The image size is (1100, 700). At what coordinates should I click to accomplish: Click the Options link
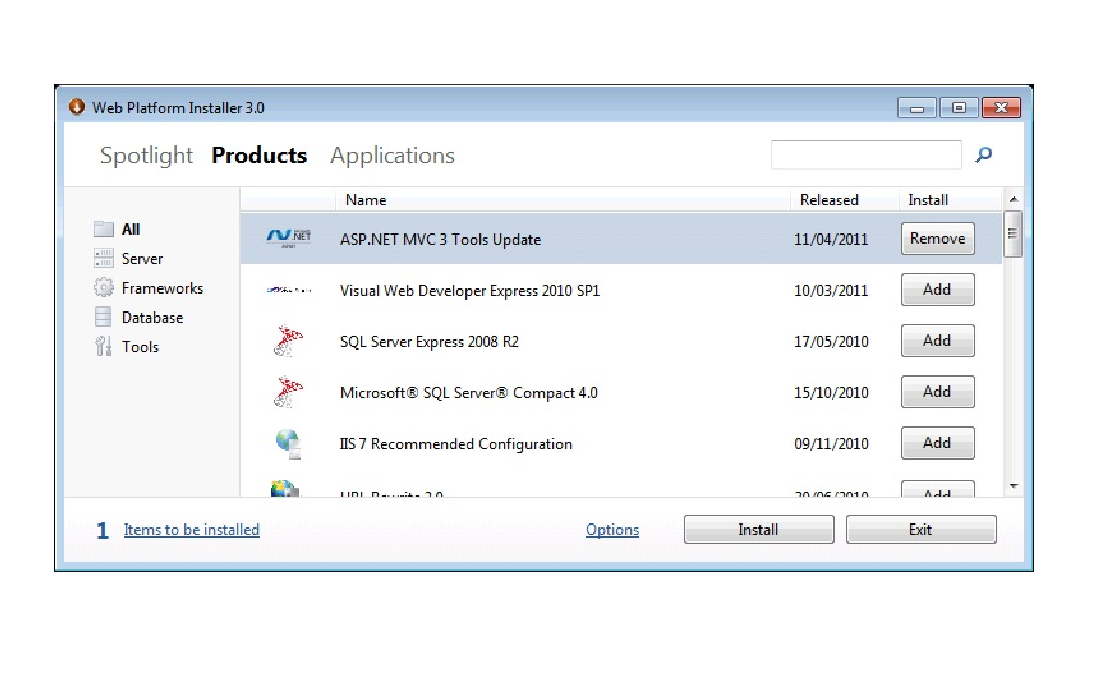pos(612,530)
